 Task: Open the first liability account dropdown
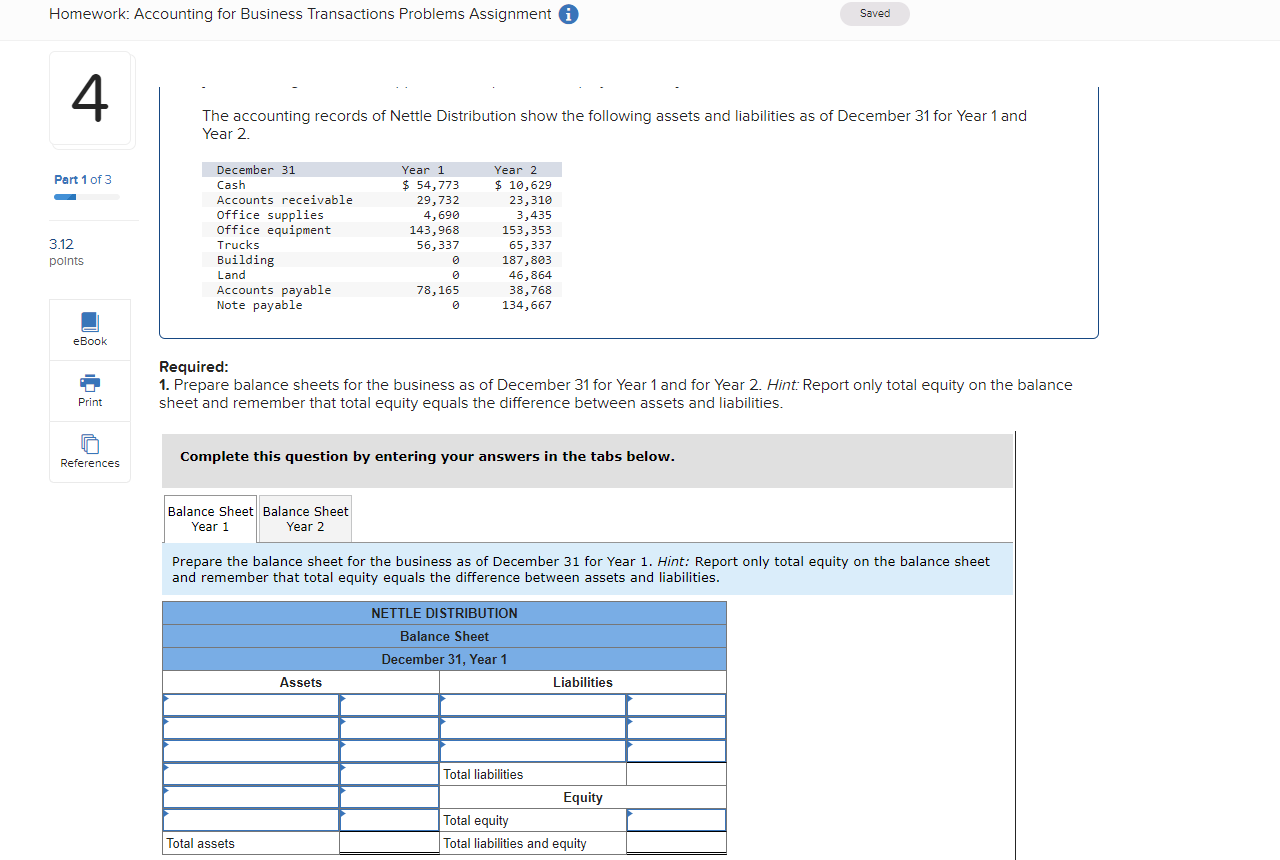[x=531, y=705]
